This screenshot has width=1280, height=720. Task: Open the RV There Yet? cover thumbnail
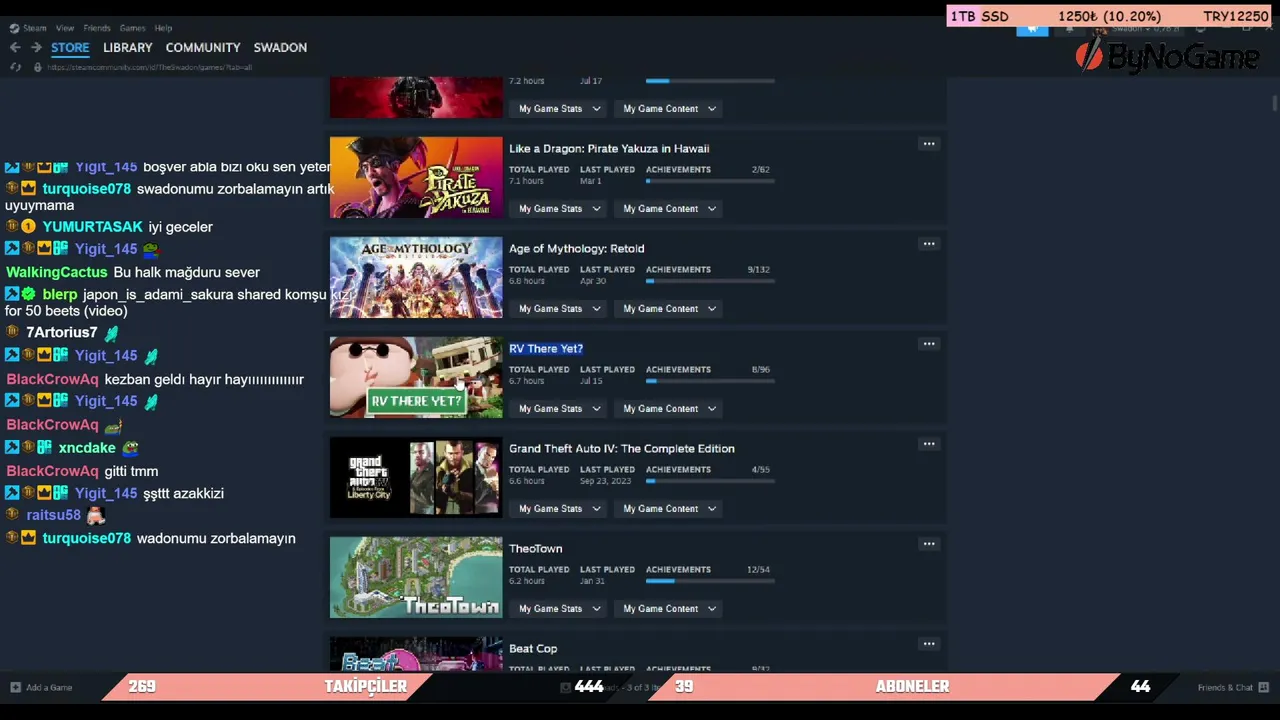pyautogui.click(x=416, y=377)
